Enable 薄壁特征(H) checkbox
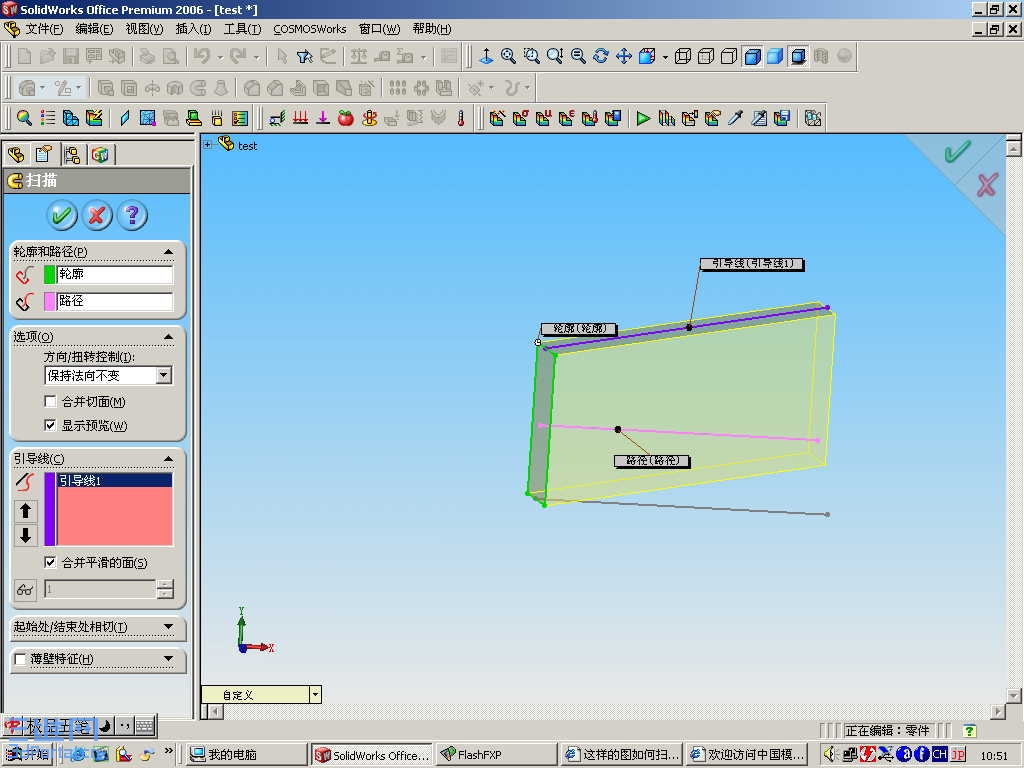This screenshot has width=1024, height=768. coord(20,659)
